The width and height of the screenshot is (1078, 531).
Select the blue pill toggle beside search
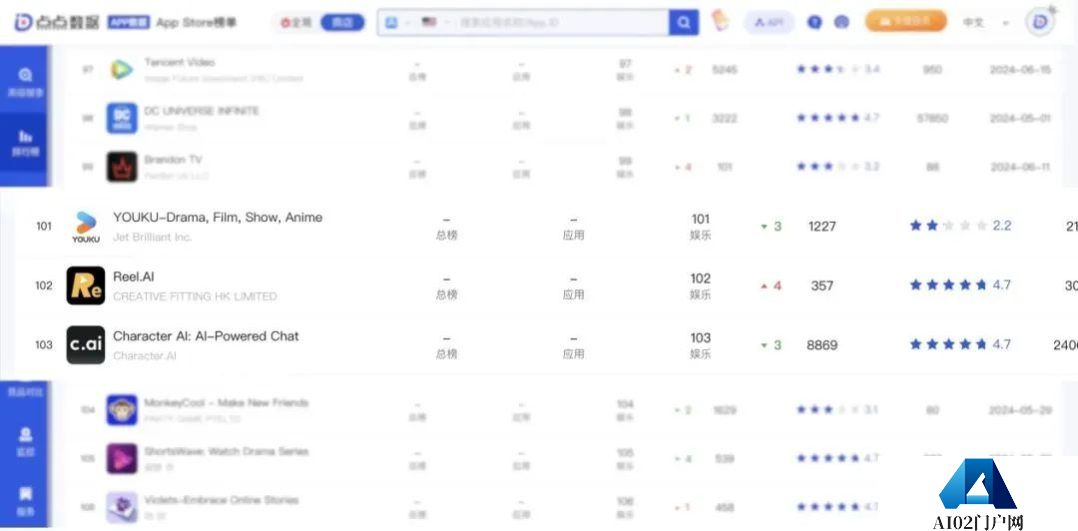(342, 22)
